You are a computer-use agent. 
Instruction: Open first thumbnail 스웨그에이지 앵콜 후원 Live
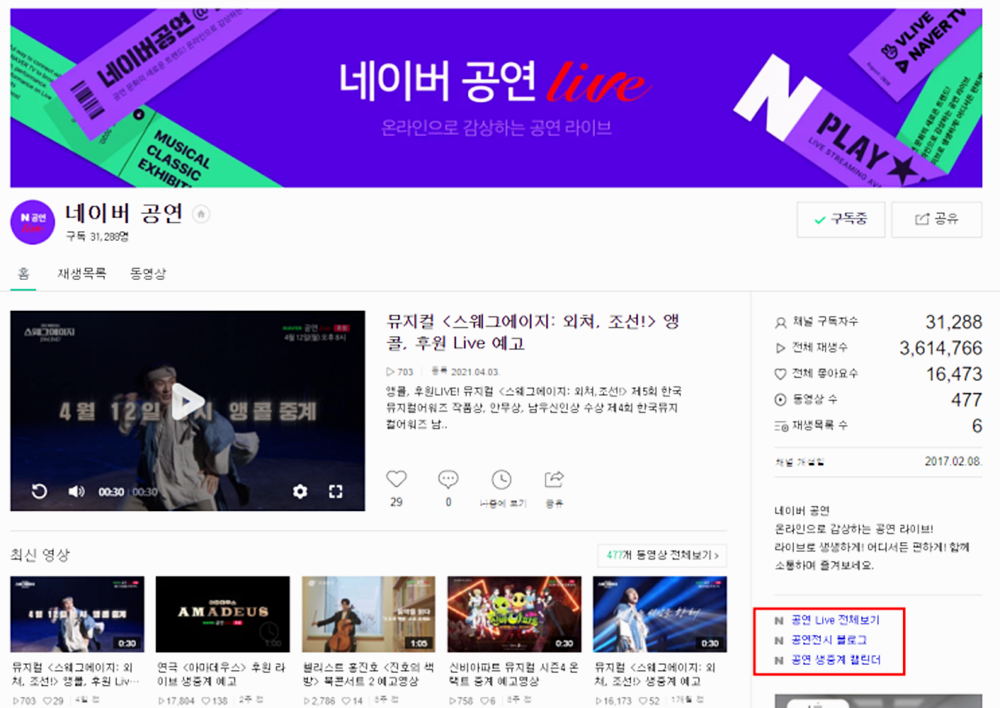(x=77, y=614)
